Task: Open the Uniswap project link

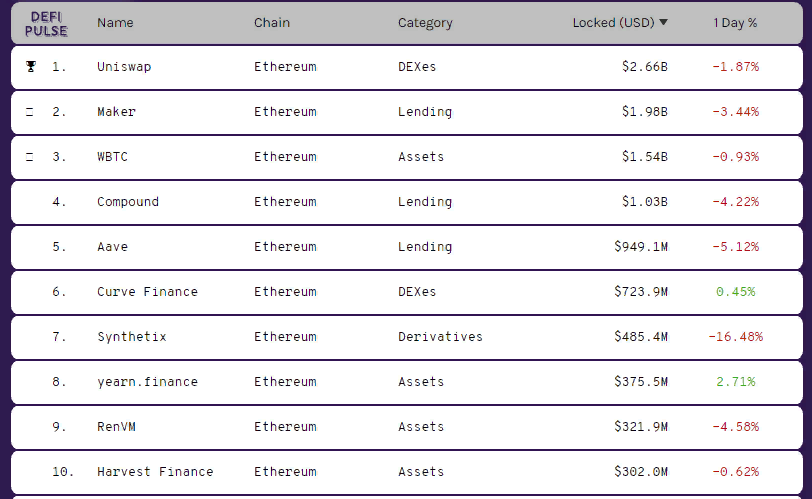Action: point(124,67)
